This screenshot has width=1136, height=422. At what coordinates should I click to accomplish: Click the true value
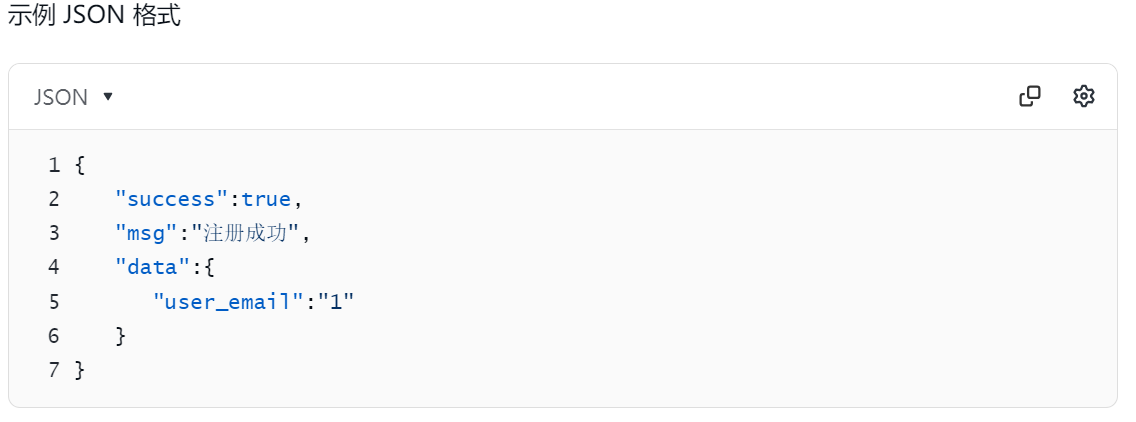pyautogui.click(x=266, y=199)
